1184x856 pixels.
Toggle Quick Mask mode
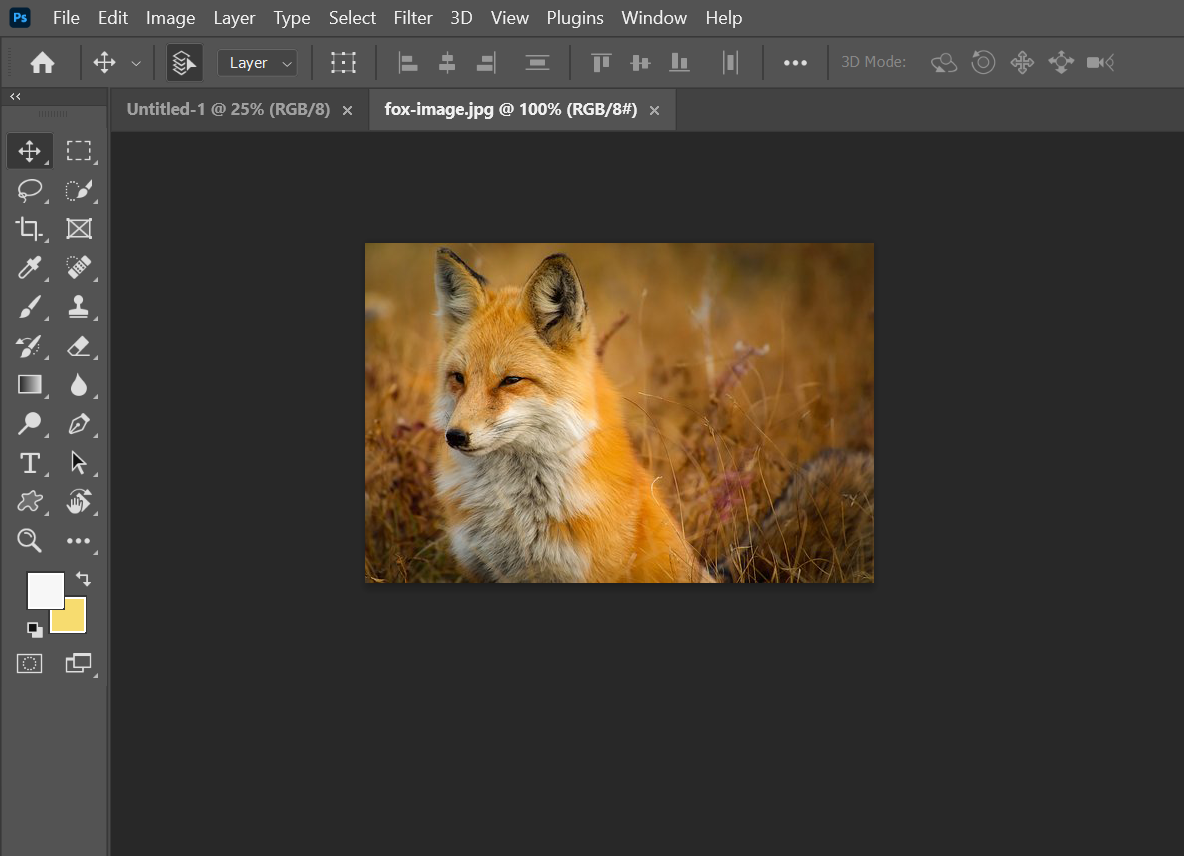point(30,663)
